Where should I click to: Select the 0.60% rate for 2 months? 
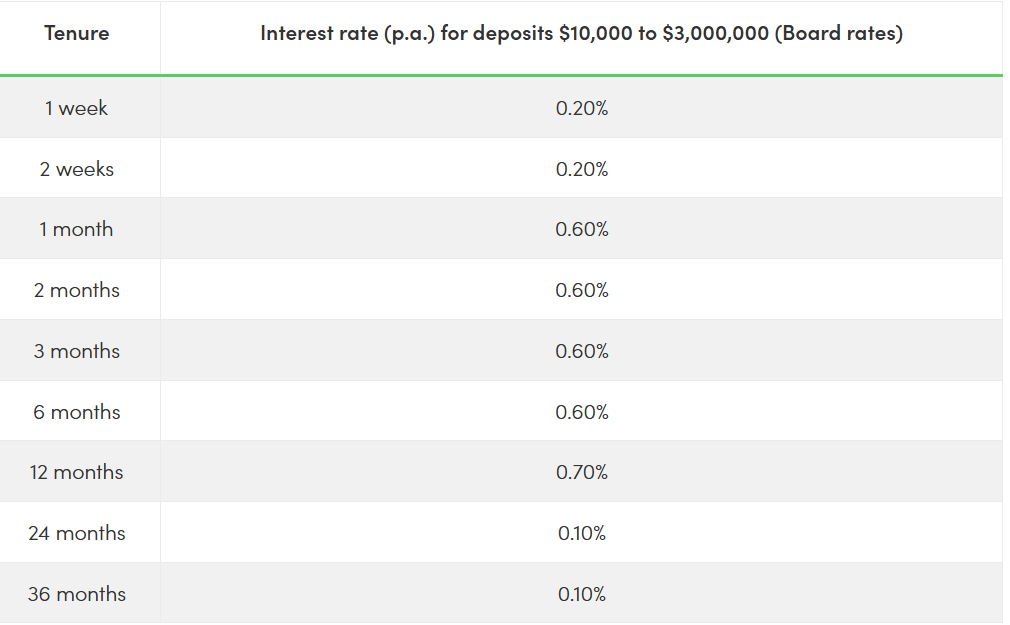(x=582, y=290)
